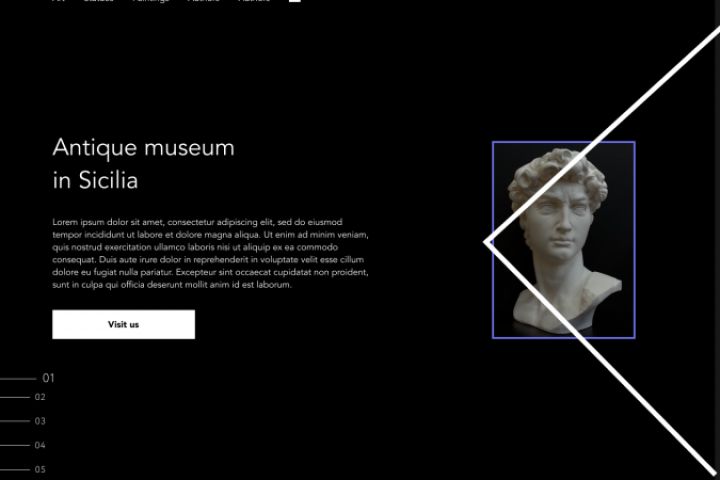Viewport: 720px width, 480px height.
Task: Click the small white square icon in top navigation
Action: click(295, 0)
